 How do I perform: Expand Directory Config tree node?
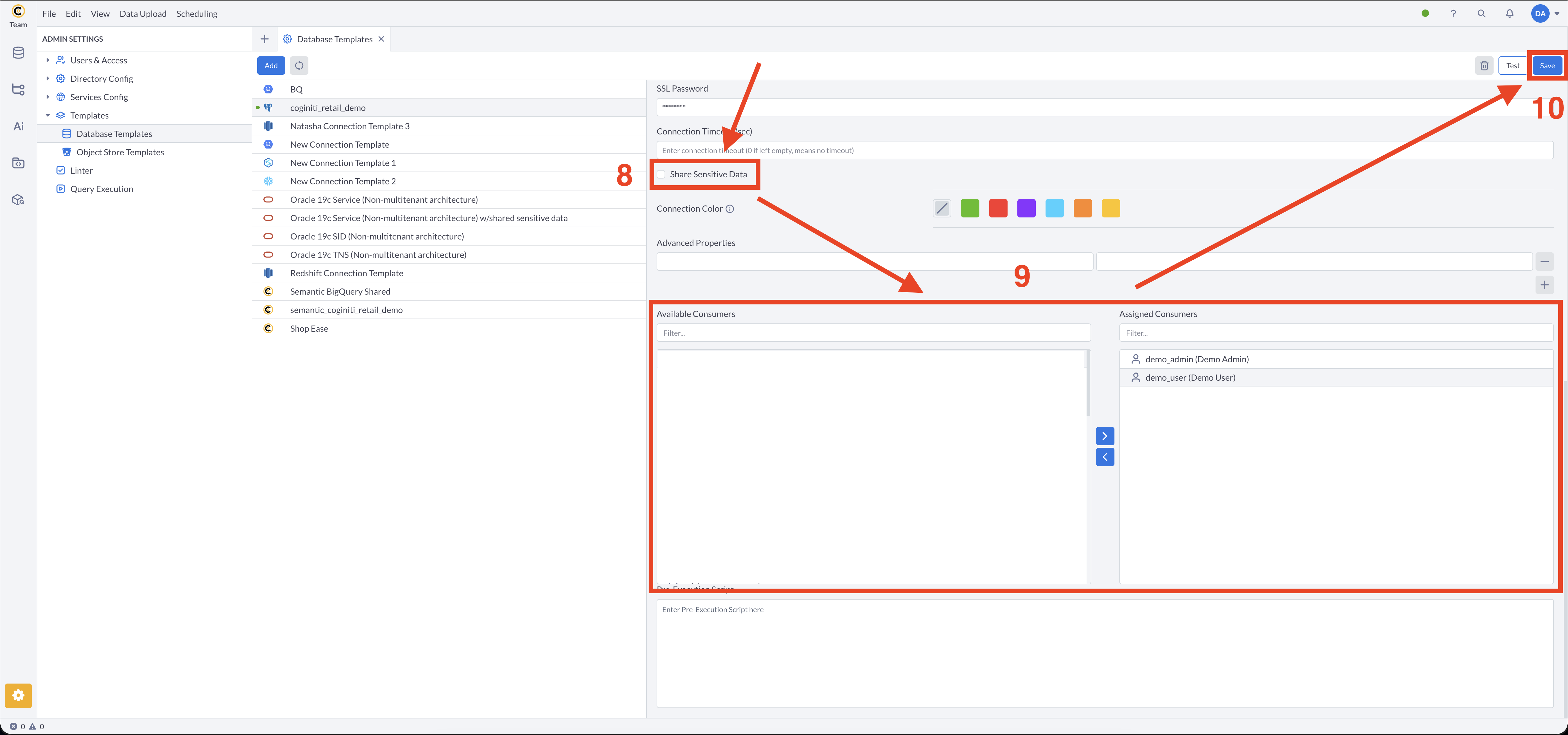(x=47, y=78)
